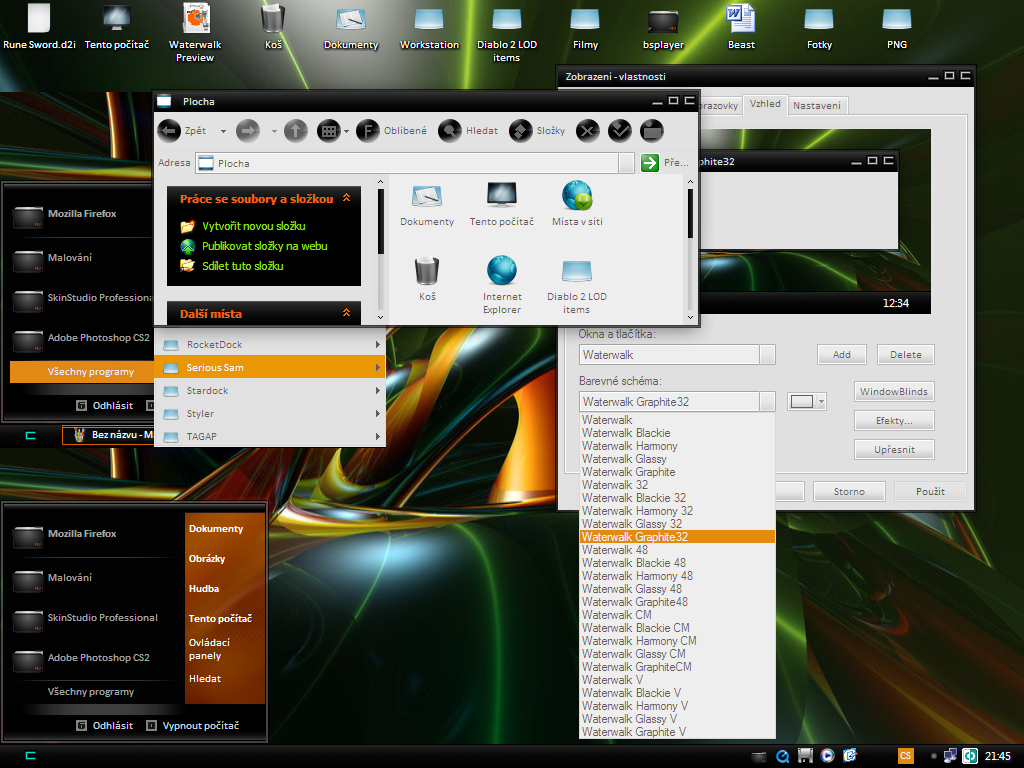Image resolution: width=1024 pixels, height=768 pixels.
Task: Open the Stardock submenu entry
Action: coord(270,391)
